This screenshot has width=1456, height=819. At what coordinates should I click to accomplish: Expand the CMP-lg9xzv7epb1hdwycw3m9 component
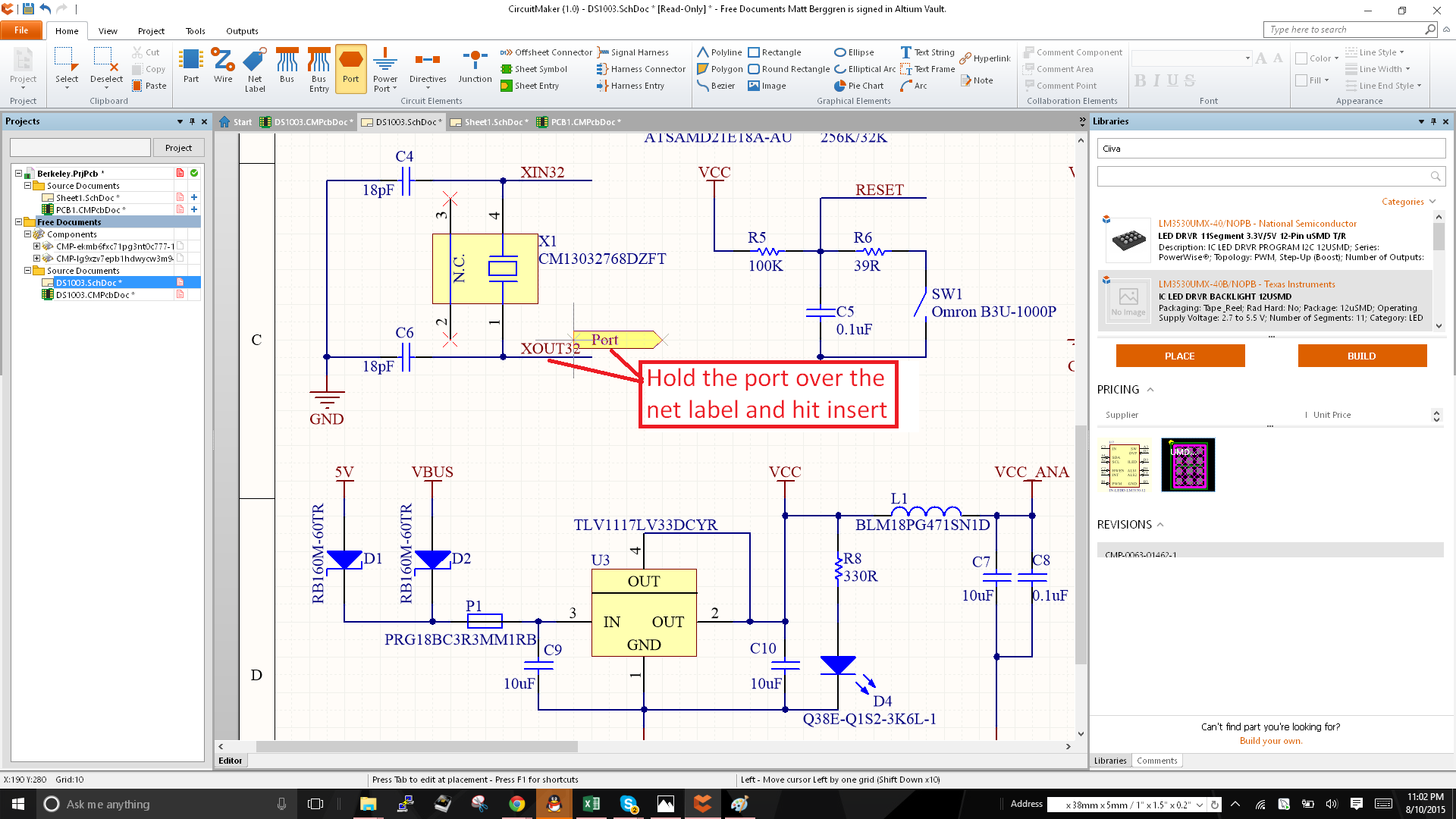[36, 259]
